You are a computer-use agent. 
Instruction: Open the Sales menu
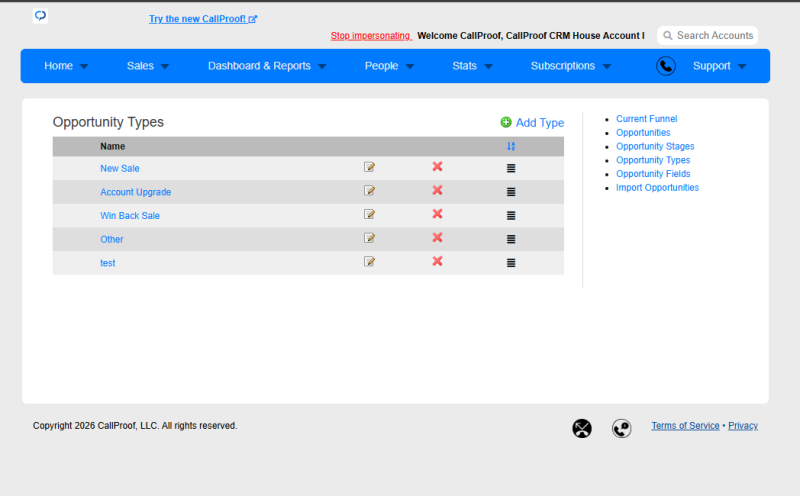(140, 66)
